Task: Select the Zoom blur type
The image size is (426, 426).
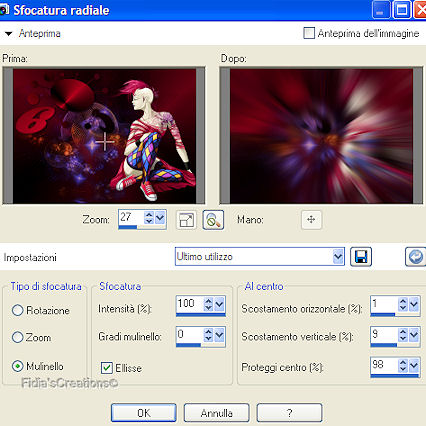Action: 17,337
